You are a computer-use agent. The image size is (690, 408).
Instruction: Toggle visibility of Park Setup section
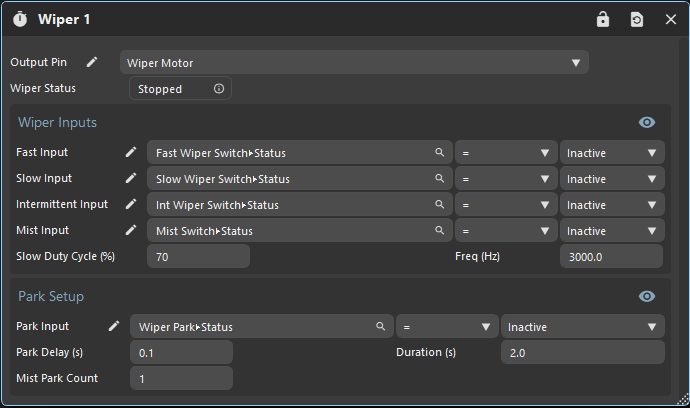(x=647, y=296)
